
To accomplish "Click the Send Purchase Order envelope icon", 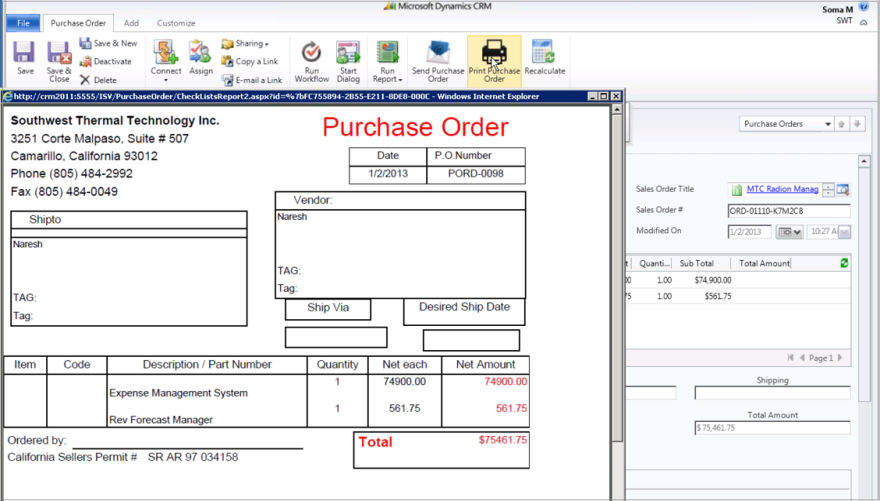I will coord(438,53).
